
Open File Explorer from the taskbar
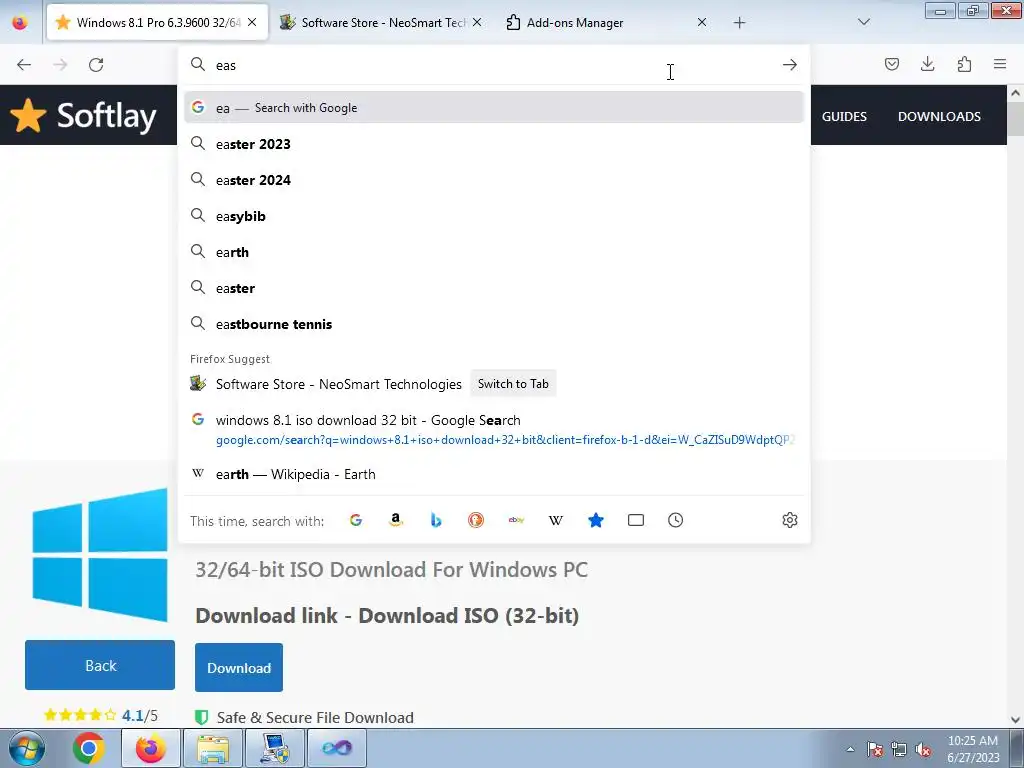pyautogui.click(x=213, y=748)
